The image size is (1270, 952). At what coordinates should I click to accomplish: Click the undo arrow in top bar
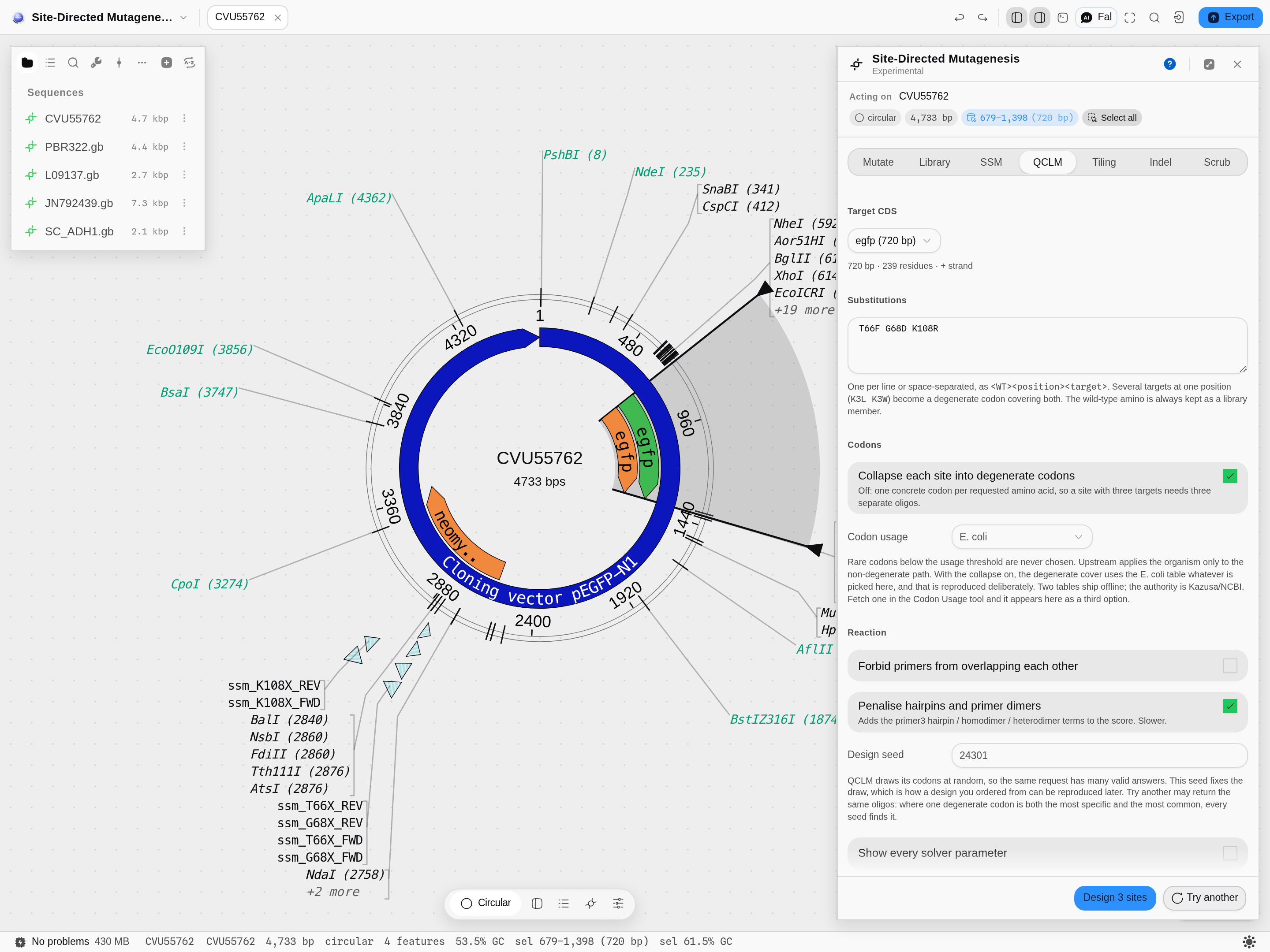[x=959, y=17]
